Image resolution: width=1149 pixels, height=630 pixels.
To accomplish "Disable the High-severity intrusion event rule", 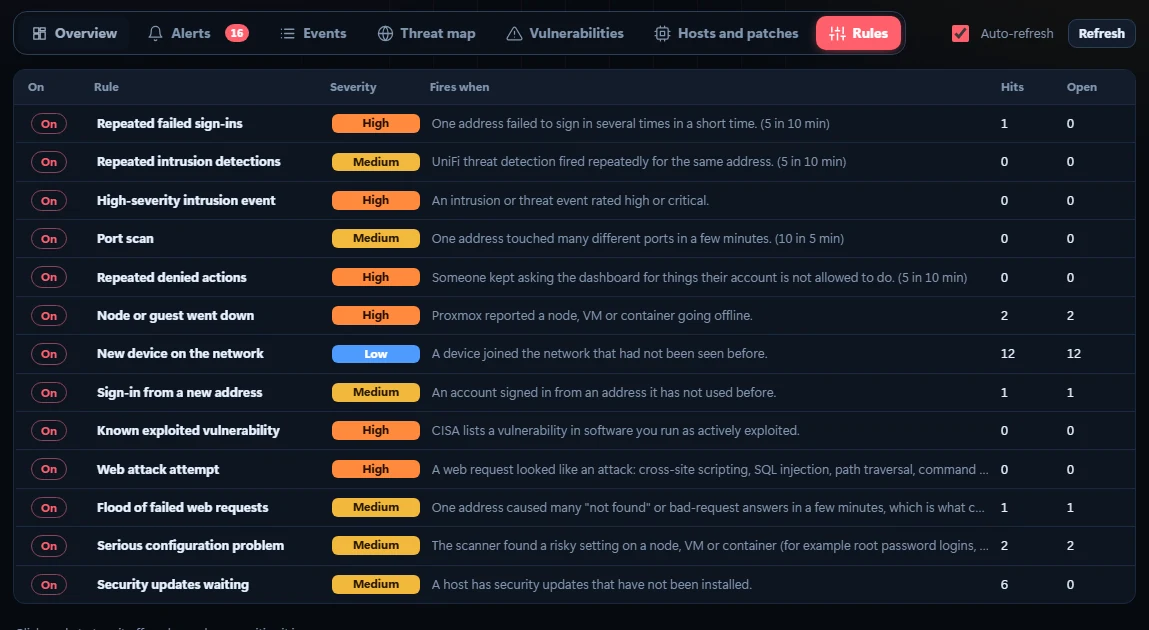I will pos(49,201).
